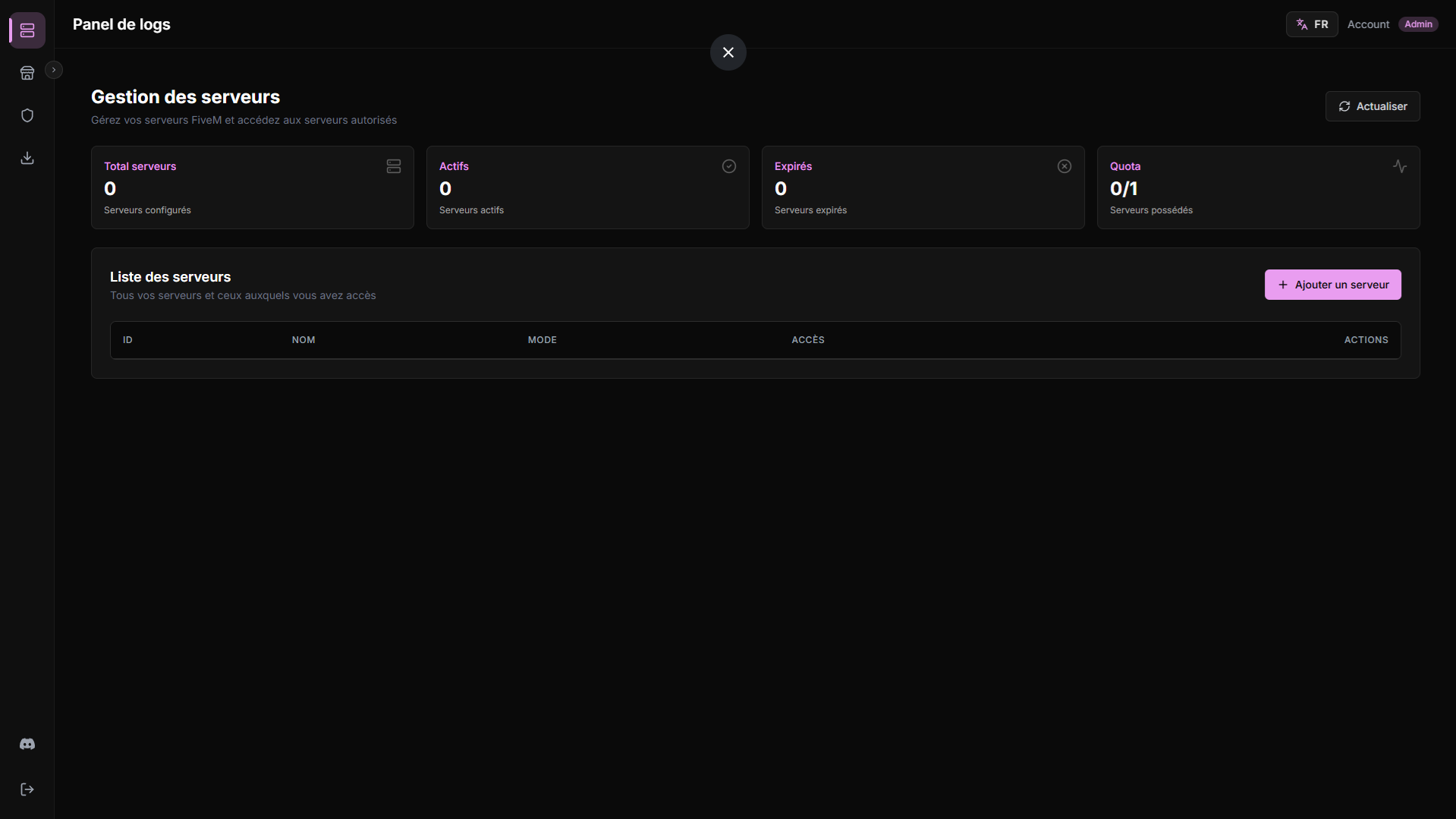Open the shield security icon in sidebar

tap(27, 115)
